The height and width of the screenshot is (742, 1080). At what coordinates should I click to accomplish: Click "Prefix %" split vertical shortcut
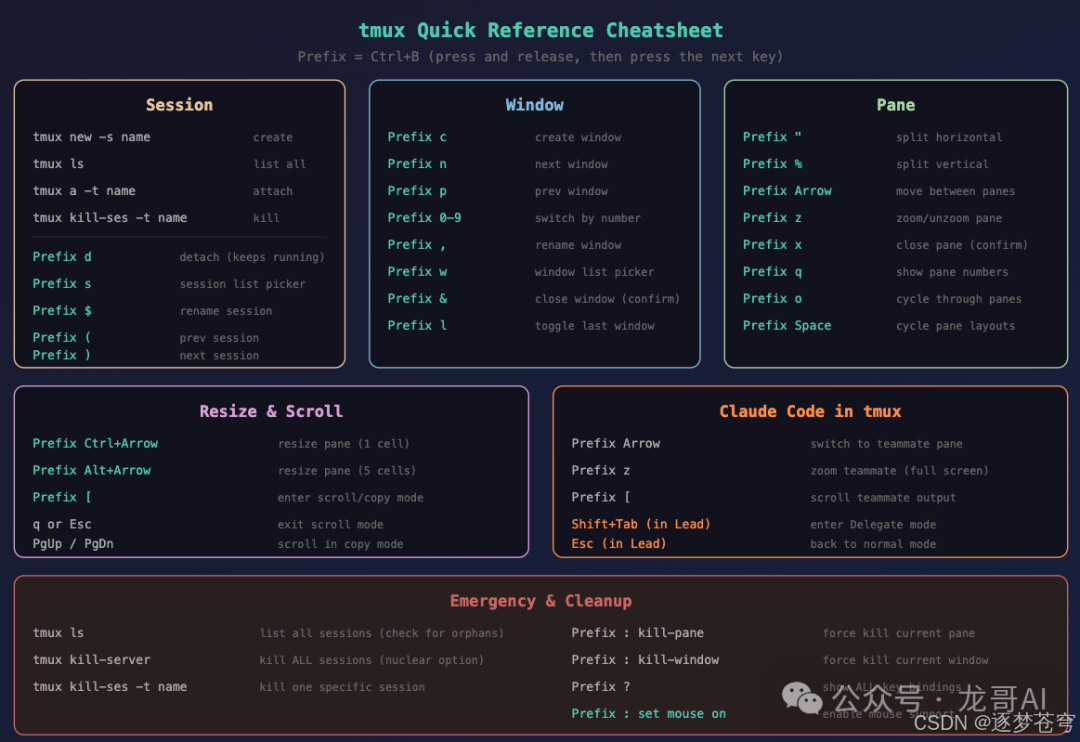click(x=772, y=164)
